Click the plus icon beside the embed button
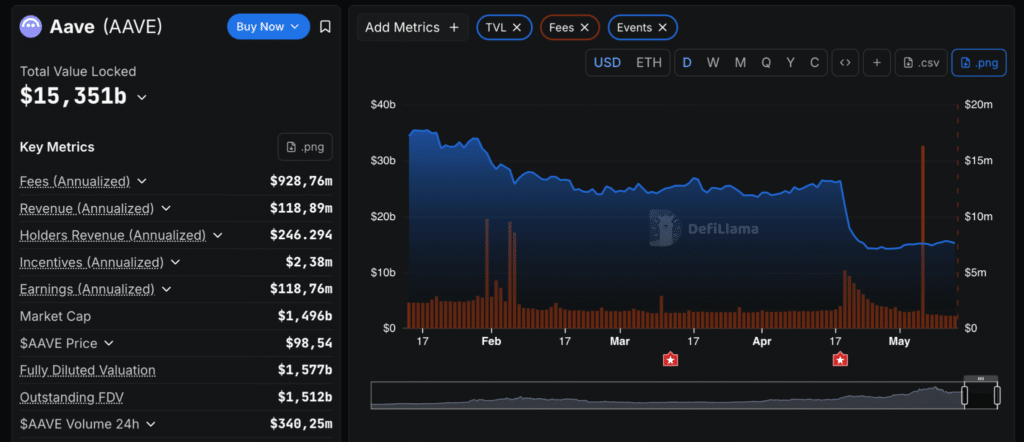This screenshot has height=442, width=1024. (x=877, y=63)
